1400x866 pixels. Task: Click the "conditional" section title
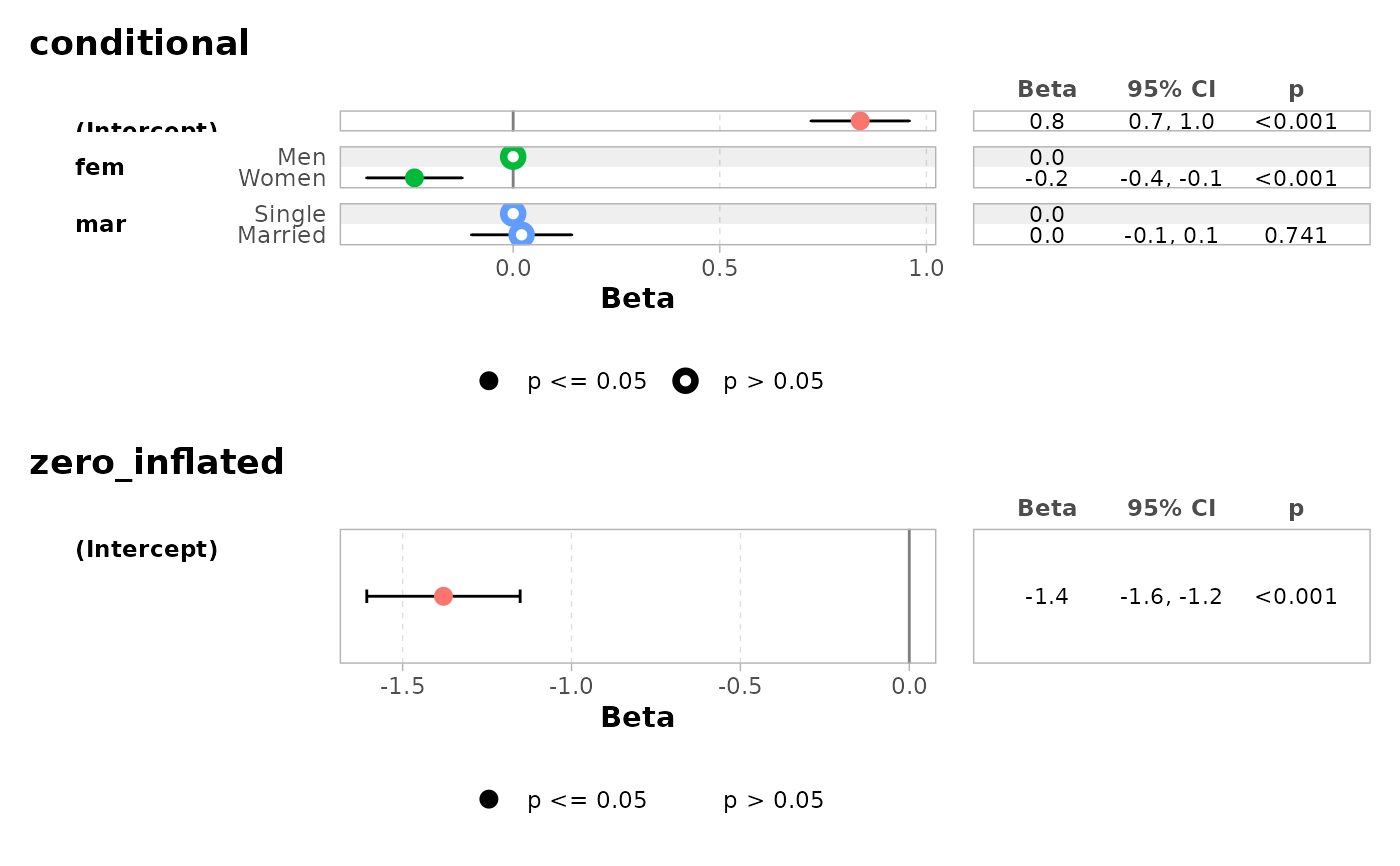139,43
